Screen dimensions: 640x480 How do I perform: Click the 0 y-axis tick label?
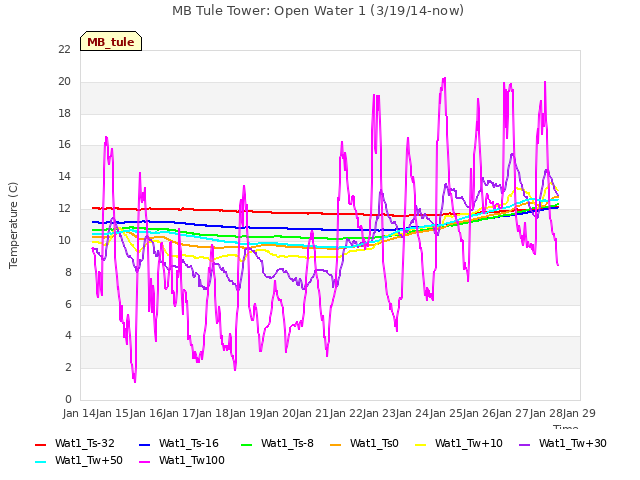68,399
